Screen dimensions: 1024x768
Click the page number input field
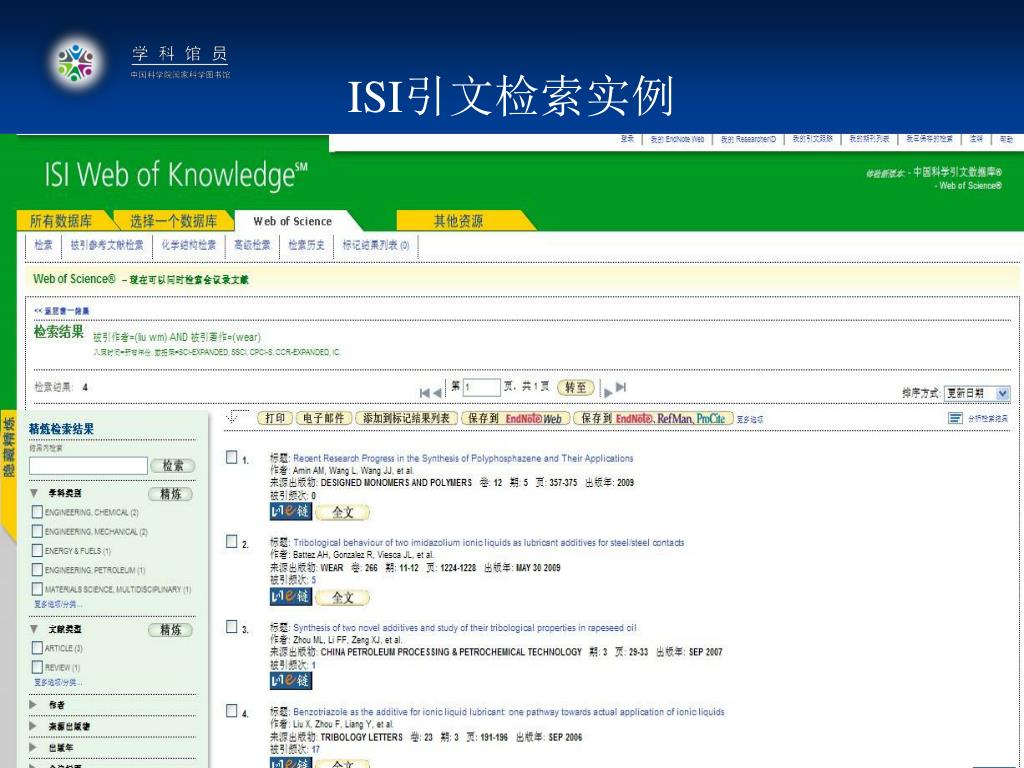click(481, 387)
